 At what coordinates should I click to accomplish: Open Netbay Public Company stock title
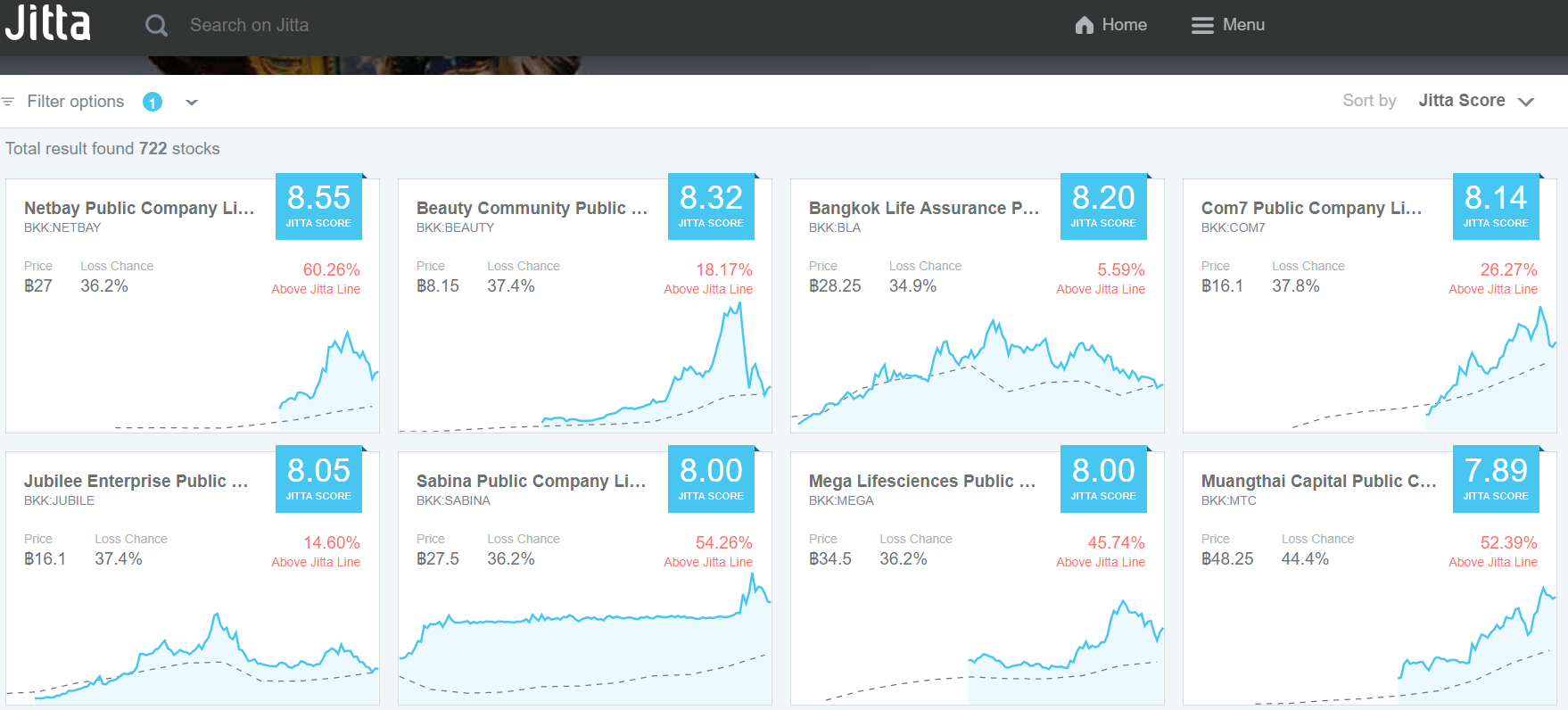click(x=139, y=208)
